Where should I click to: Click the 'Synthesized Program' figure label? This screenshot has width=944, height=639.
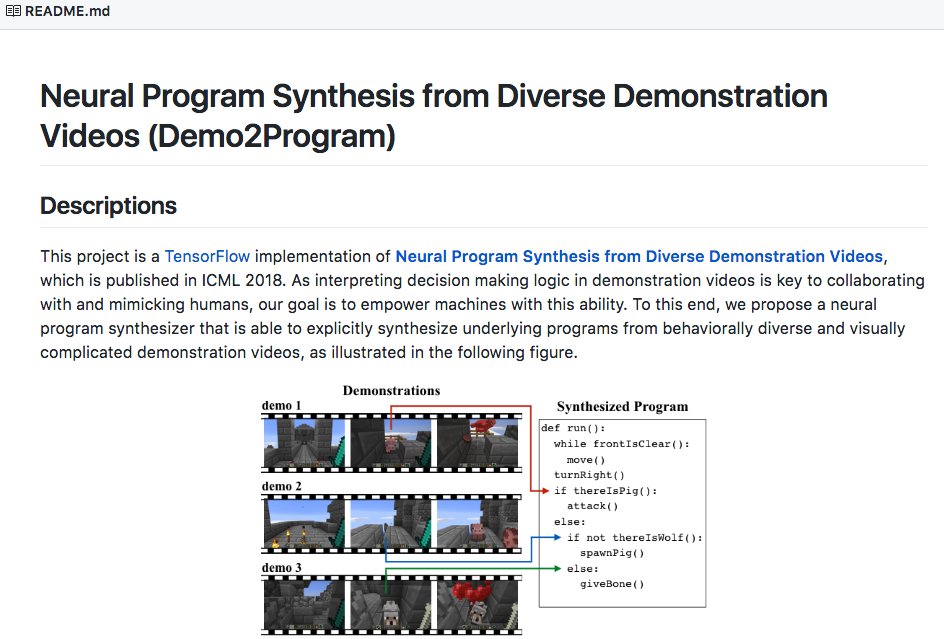click(x=623, y=407)
